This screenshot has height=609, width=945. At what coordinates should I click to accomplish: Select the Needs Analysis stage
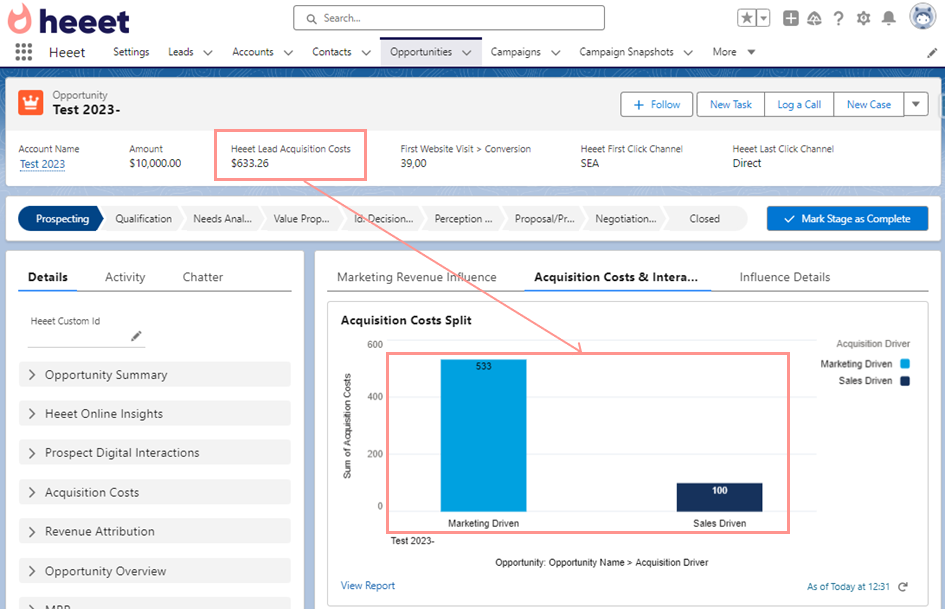(x=222, y=219)
